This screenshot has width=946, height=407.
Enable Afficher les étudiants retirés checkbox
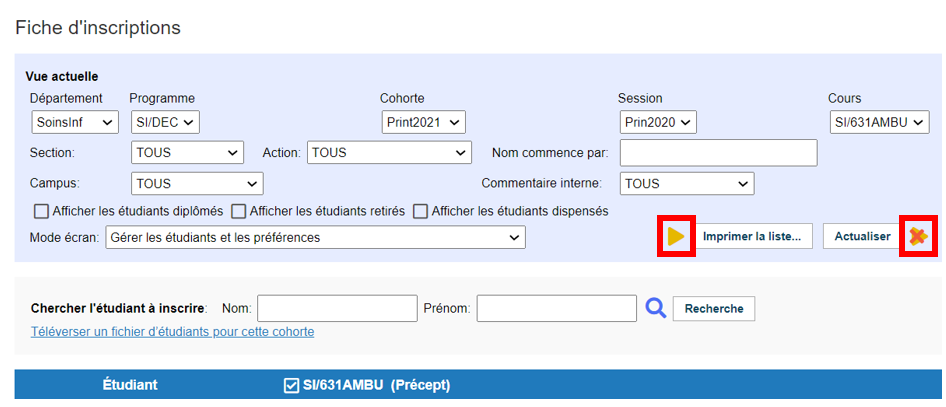[x=239, y=212]
